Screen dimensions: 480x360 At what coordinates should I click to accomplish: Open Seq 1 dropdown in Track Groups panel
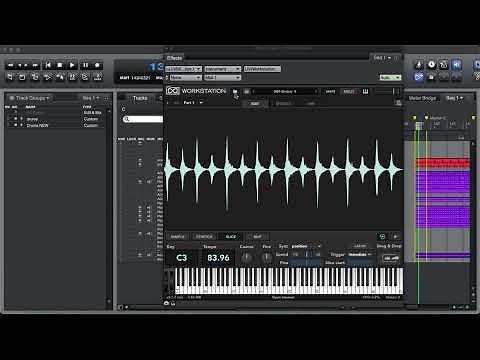[x=91, y=98]
